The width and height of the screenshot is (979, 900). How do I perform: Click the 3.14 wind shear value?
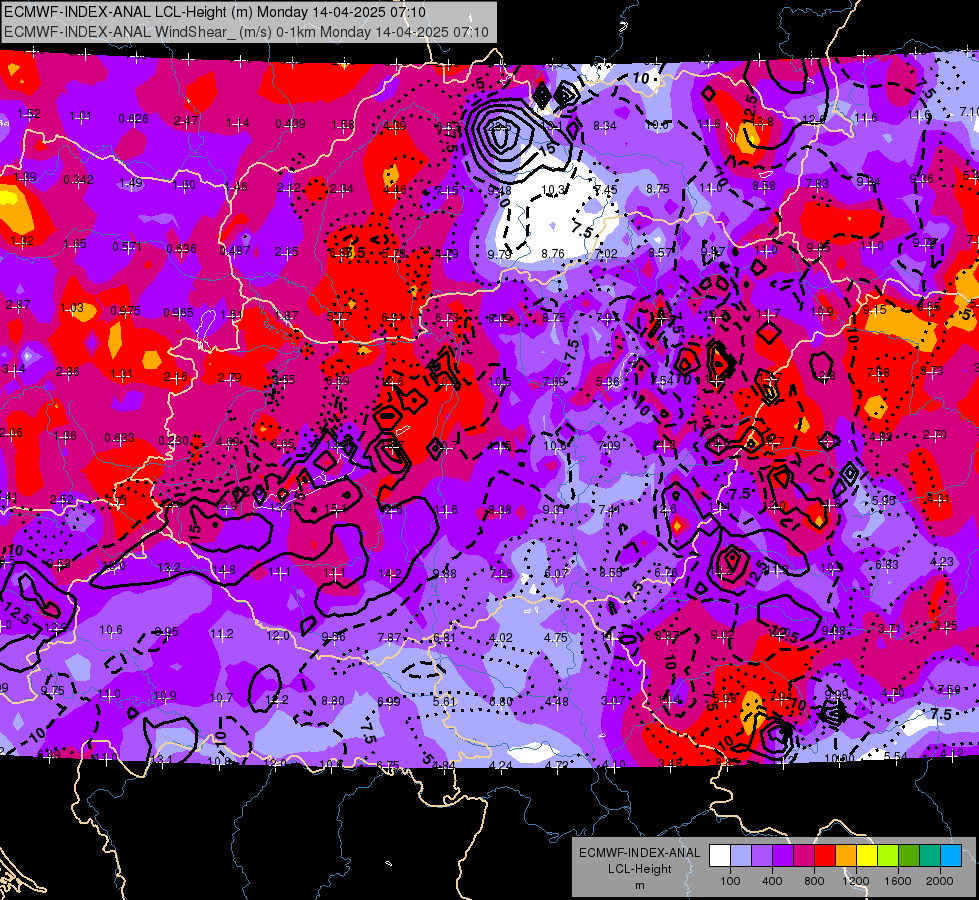[x=14, y=369]
